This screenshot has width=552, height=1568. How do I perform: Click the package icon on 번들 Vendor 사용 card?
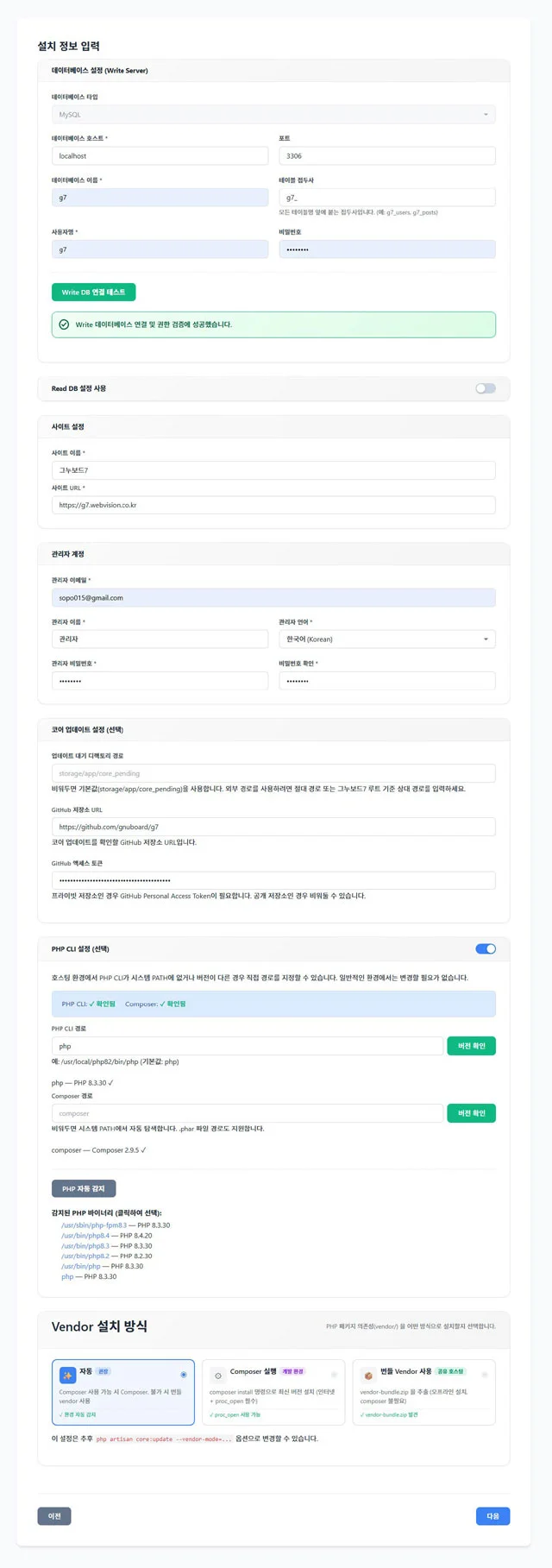(368, 1376)
